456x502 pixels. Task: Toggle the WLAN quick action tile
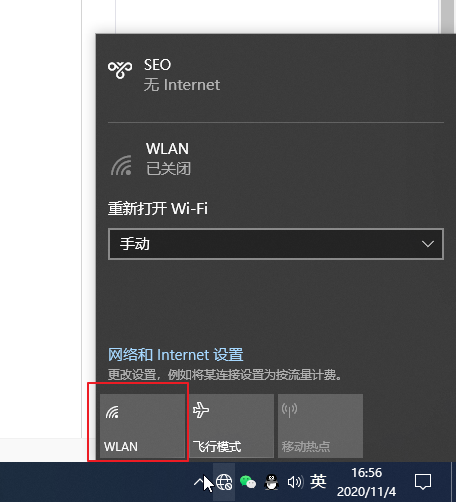pos(142,426)
